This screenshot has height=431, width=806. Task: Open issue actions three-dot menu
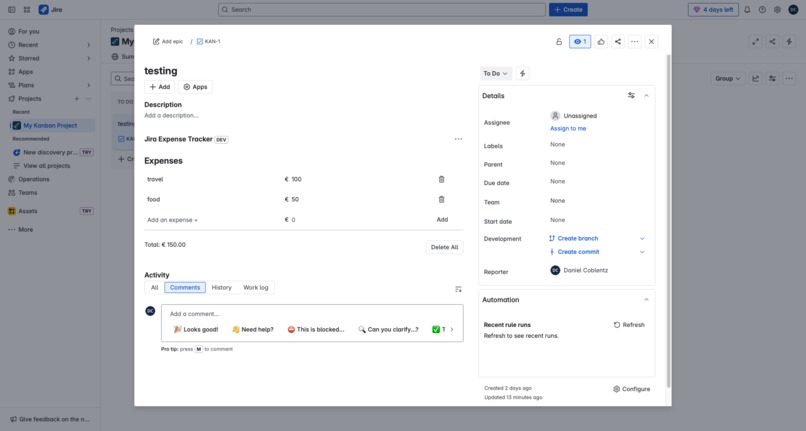click(x=635, y=42)
